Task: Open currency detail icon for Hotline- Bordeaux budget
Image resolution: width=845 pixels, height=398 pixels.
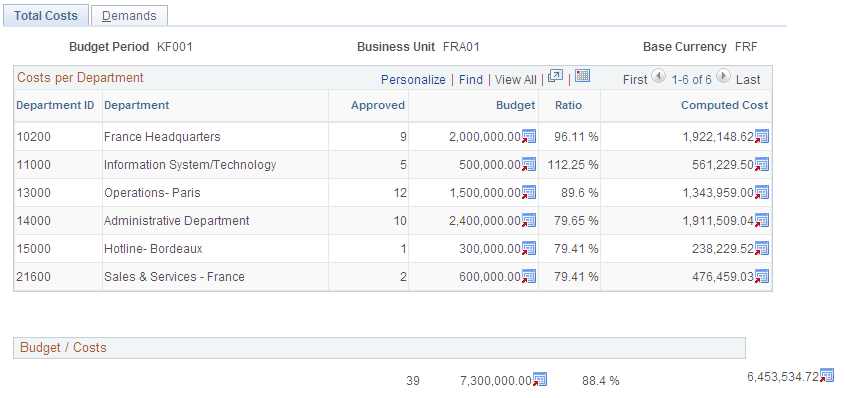Action: click(x=529, y=249)
